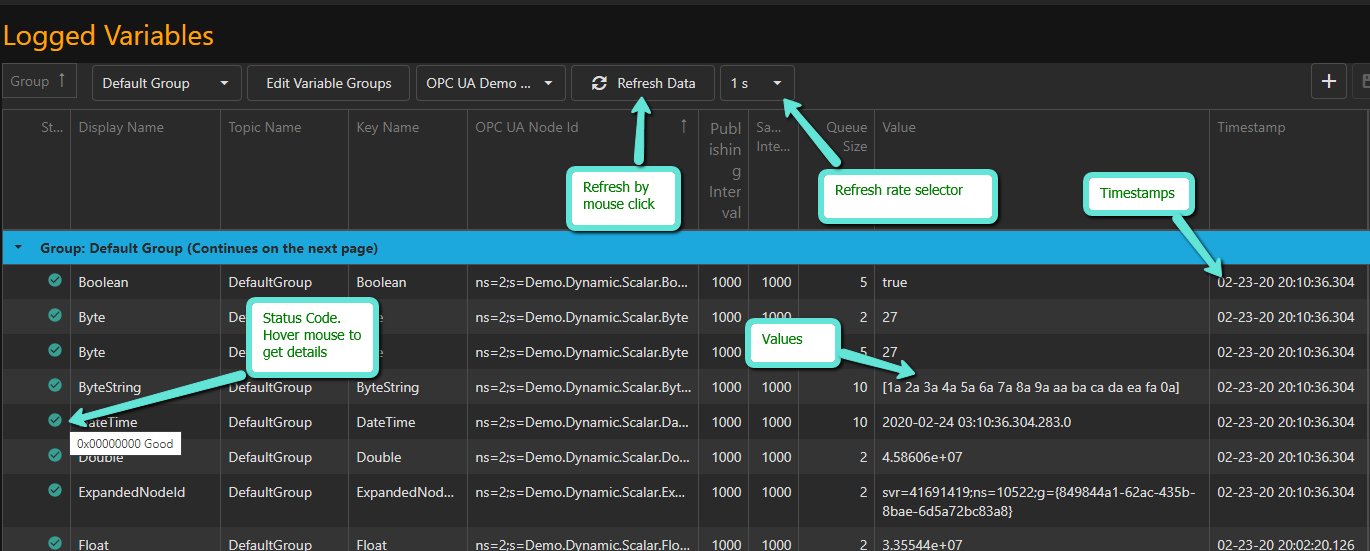This screenshot has width=1370, height=551.
Task: Click the Edit Variable Groups button
Action: tap(328, 83)
